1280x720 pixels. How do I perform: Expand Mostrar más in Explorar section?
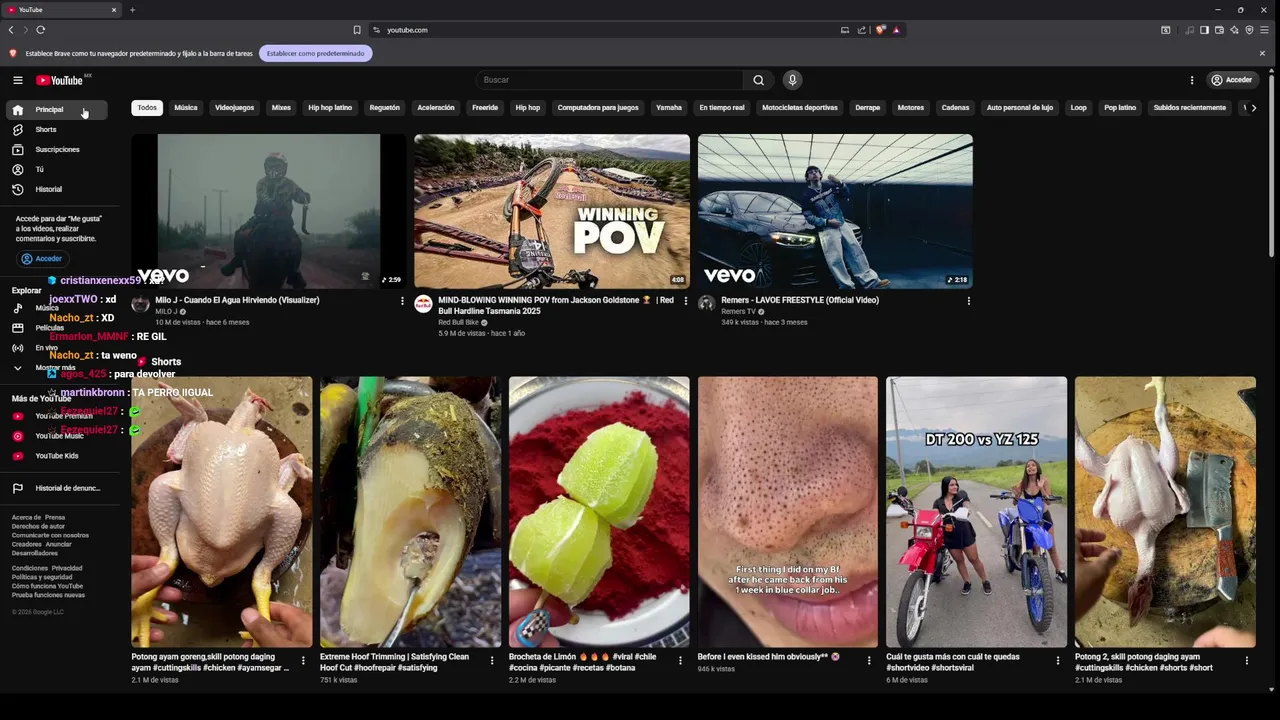tap(56, 368)
